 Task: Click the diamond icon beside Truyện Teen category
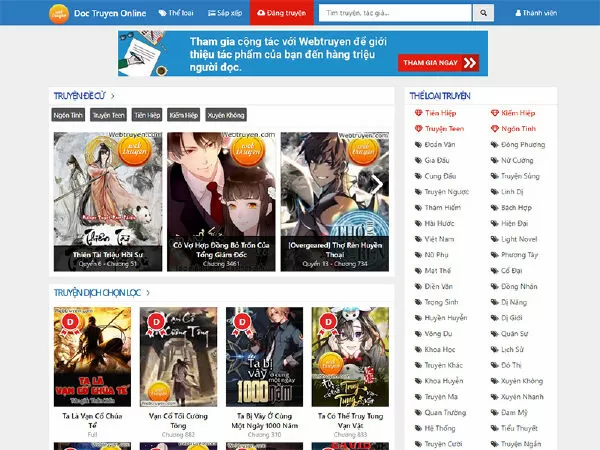pos(418,129)
